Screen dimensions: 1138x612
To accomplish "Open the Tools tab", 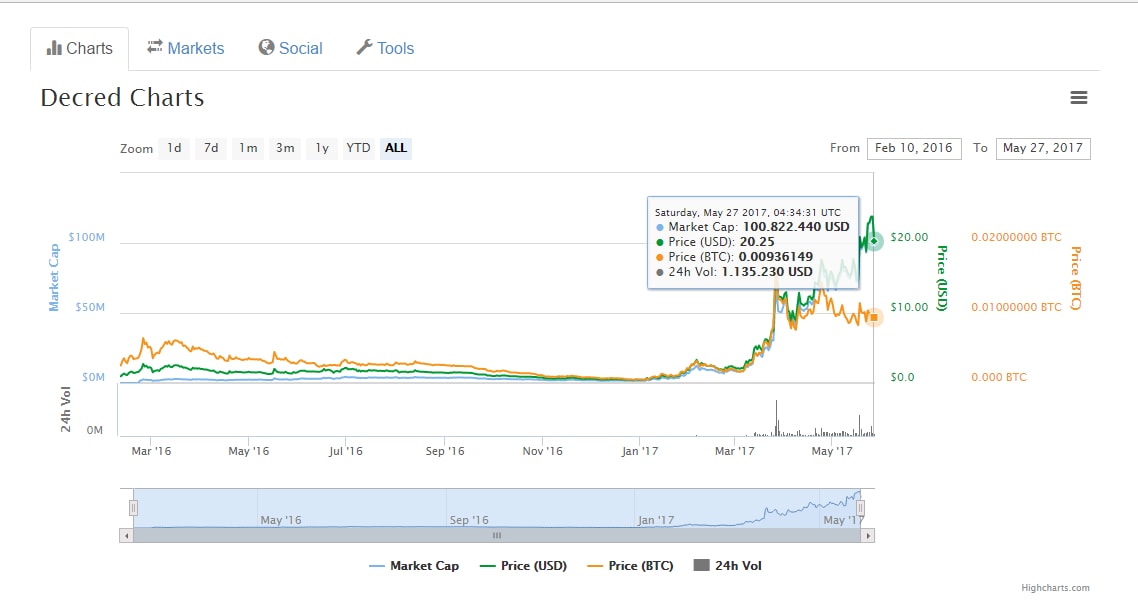I will (385, 49).
